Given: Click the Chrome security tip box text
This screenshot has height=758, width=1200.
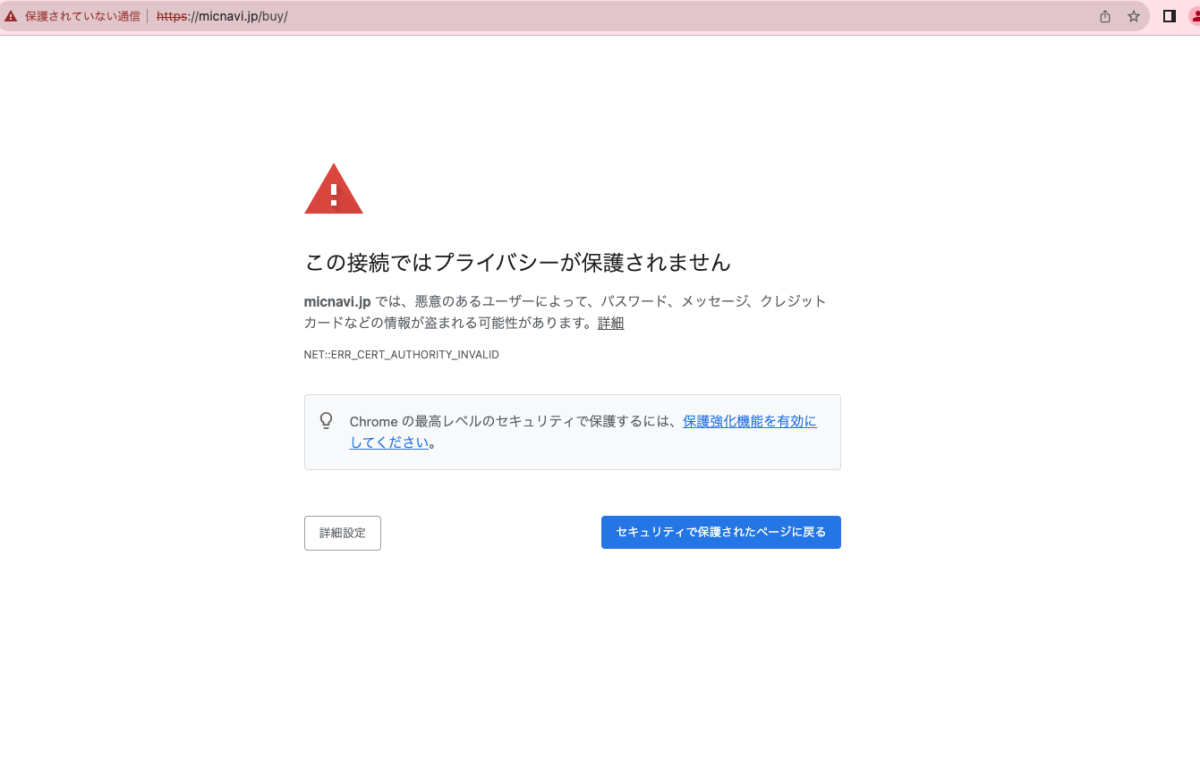Looking at the screenshot, I should [514, 422].
